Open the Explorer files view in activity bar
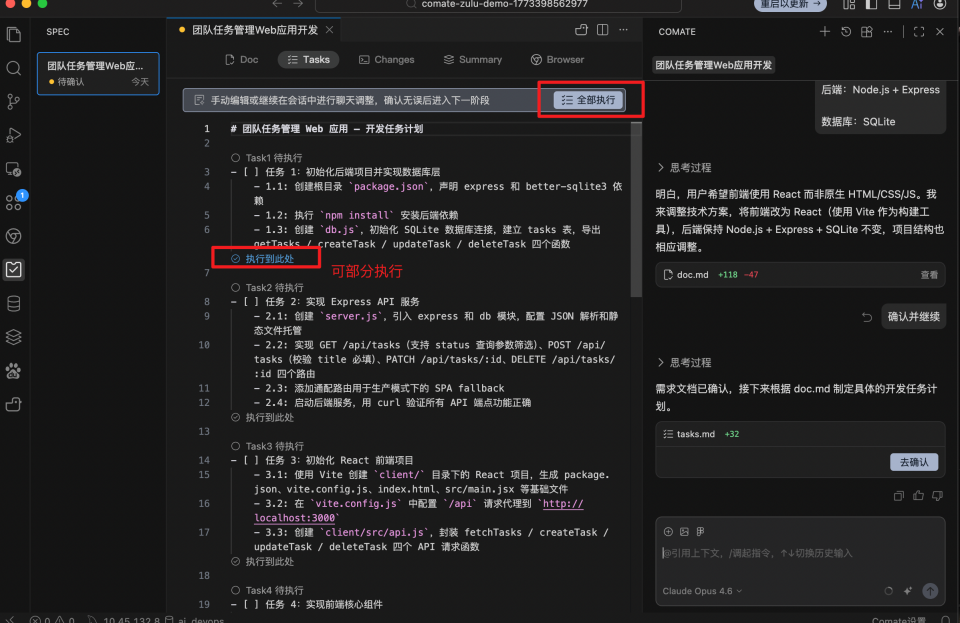 coord(13,34)
